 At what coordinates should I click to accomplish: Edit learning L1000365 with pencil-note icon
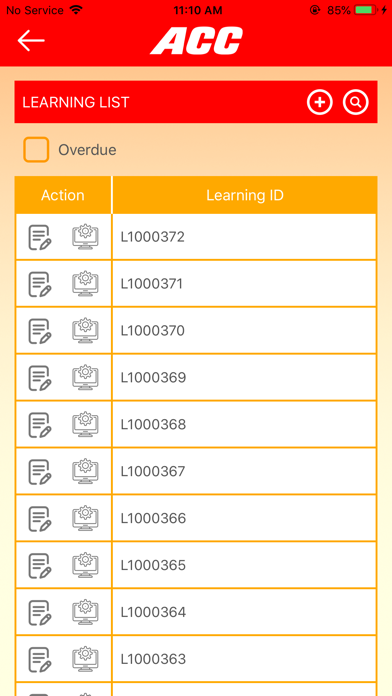[40, 566]
